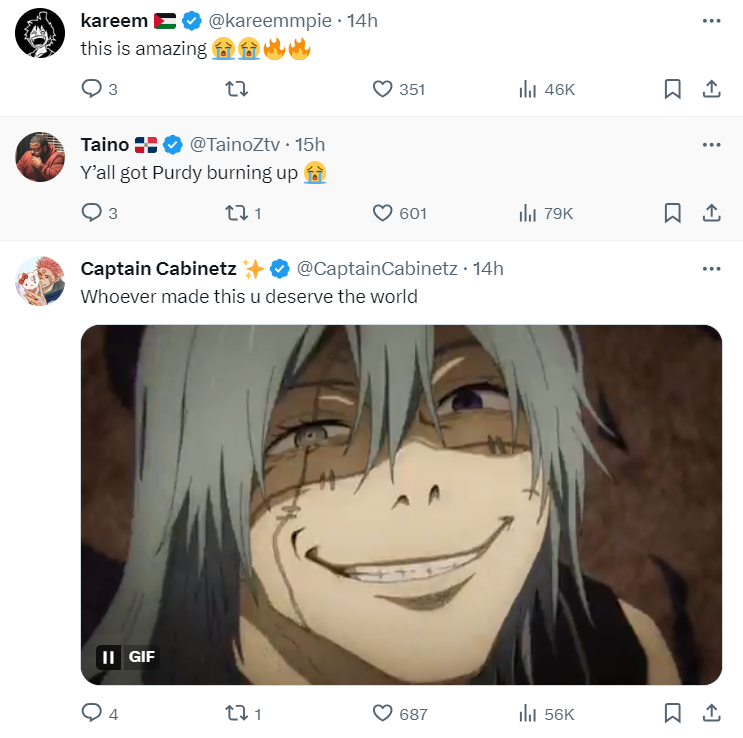Open more menu on Captain Cabinetz tweet

pyautogui.click(x=711, y=269)
